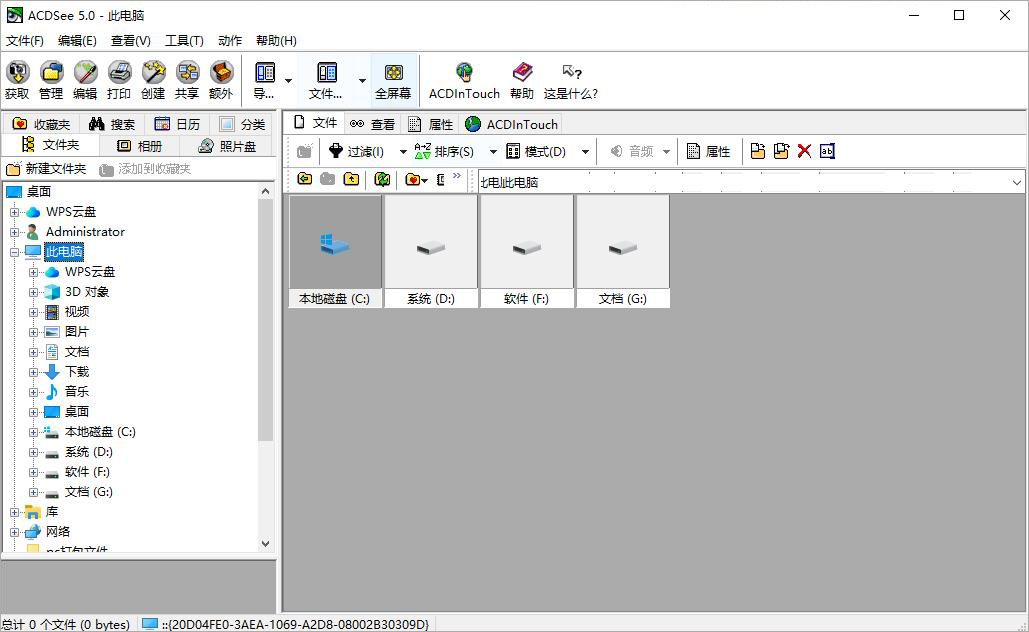The image size is (1029, 632).
Task: Click the copy-to-folder icon
Action: point(758,152)
